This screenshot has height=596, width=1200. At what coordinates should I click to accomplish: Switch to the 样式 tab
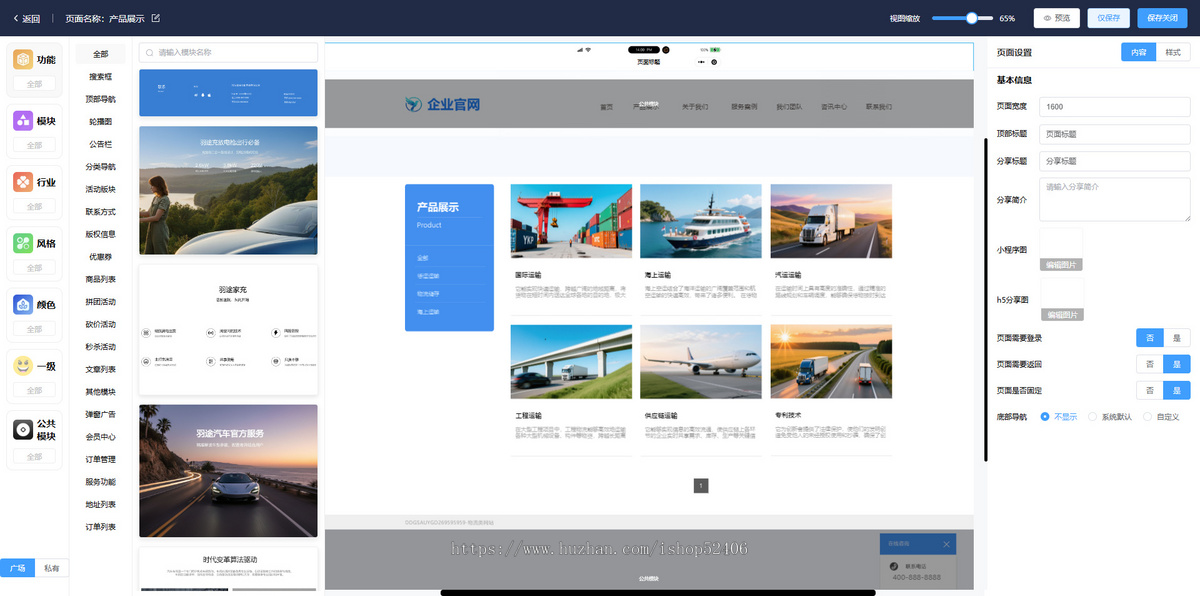[1172, 52]
